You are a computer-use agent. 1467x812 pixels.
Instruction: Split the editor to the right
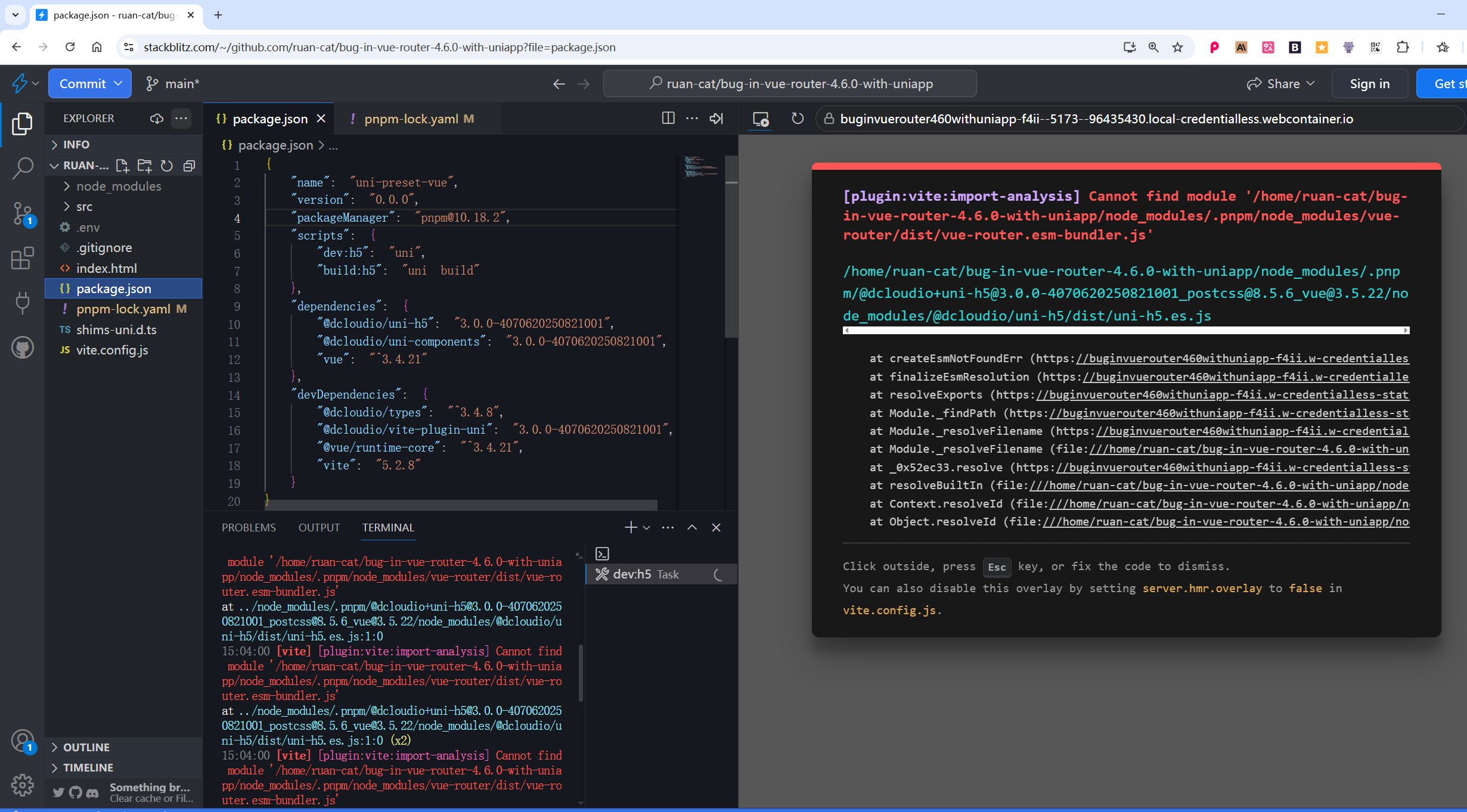(668, 119)
